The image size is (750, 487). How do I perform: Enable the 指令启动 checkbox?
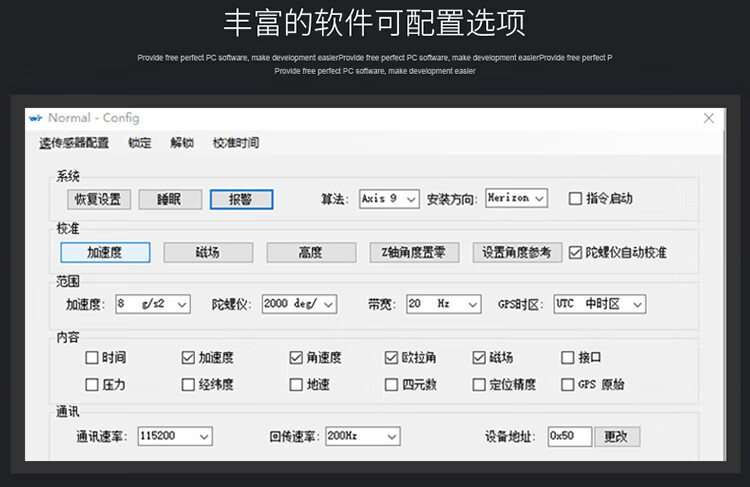click(575, 198)
